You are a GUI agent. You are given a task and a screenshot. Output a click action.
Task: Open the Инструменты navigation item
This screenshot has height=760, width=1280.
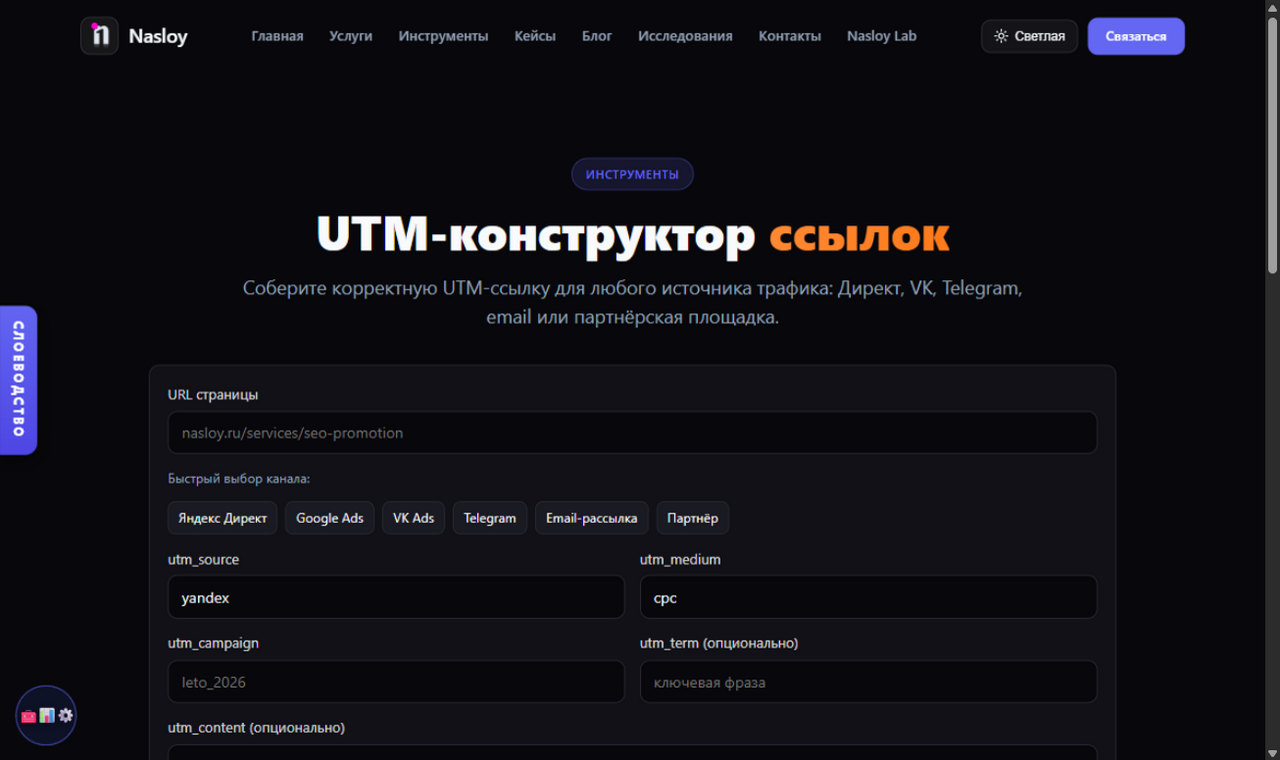coord(443,36)
